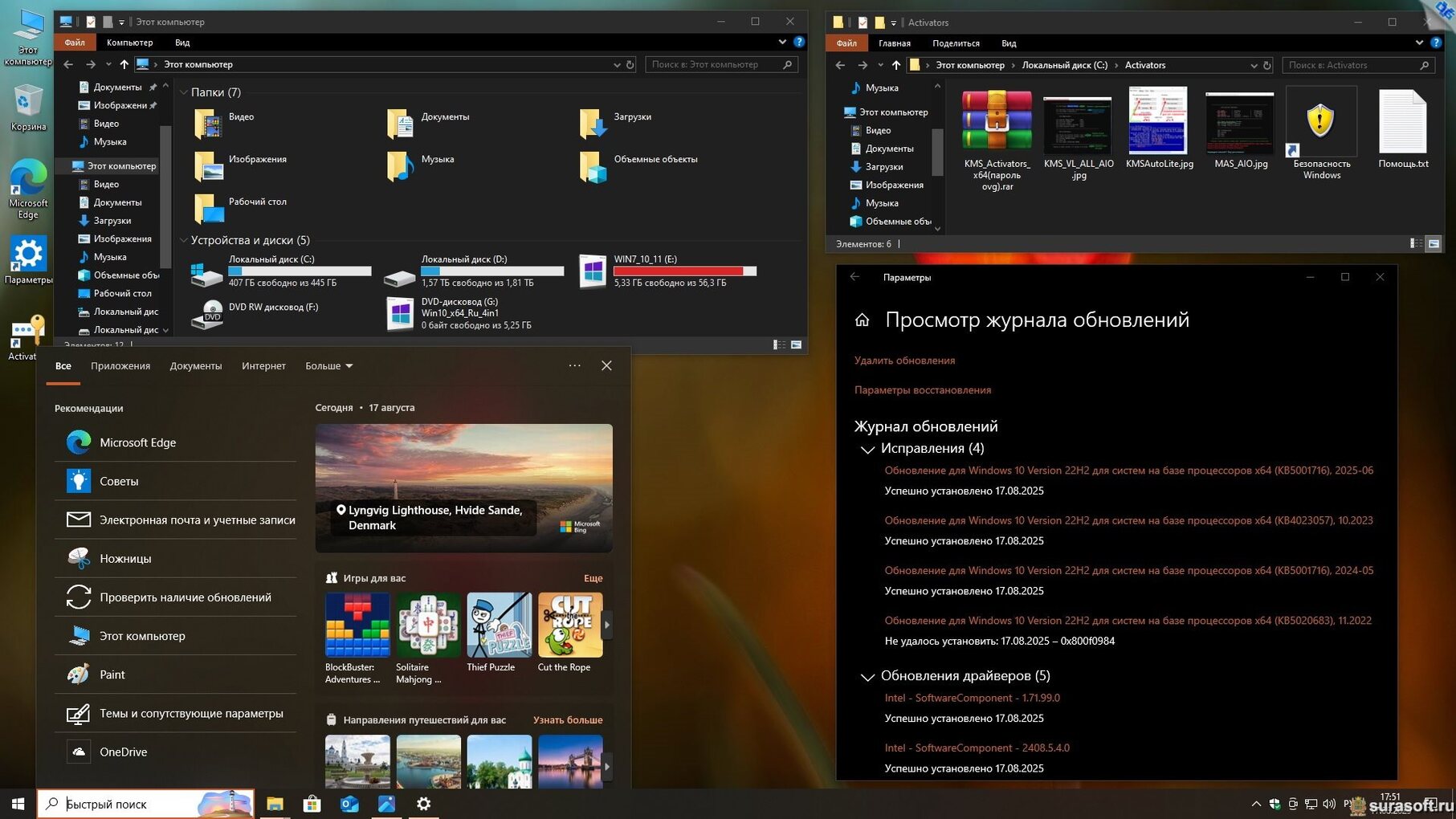Image resolution: width=1456 pixels, height=819 pixels.
Task: Launch Ножницы from recommendations
Action: point(125,558)
